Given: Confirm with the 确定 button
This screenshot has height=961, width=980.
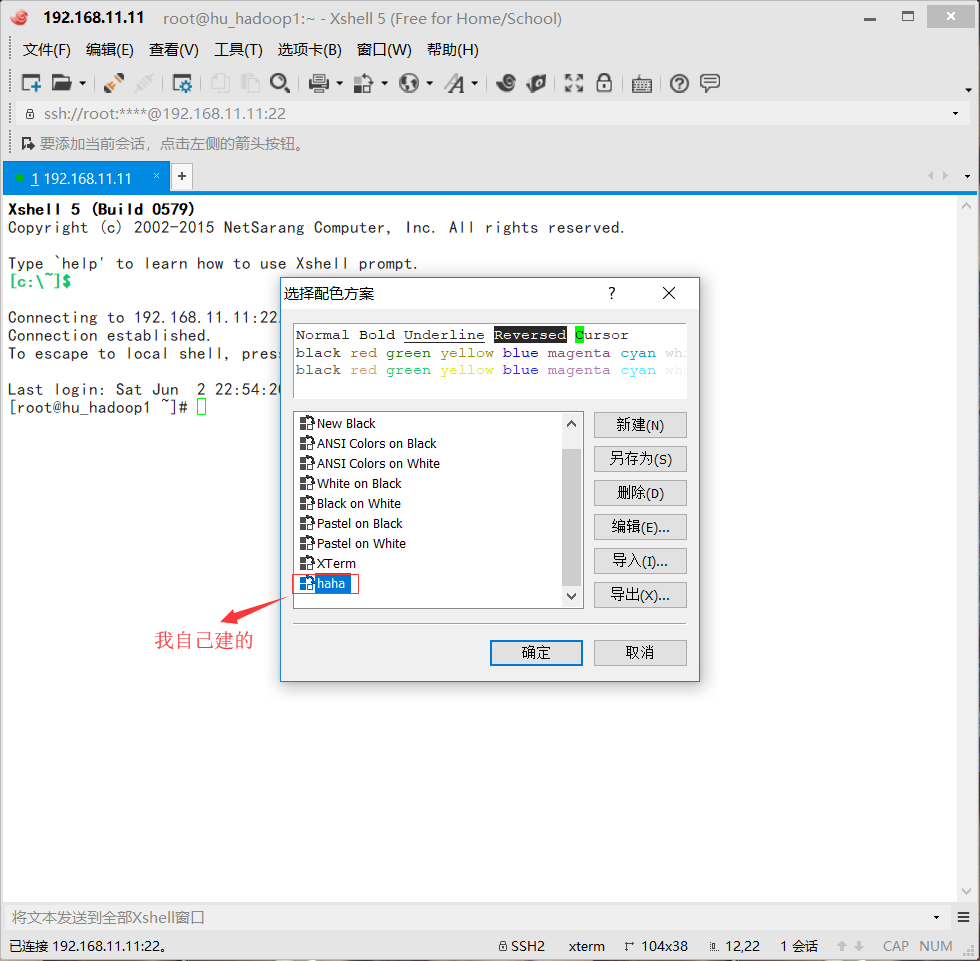Looking at the screenshot, I should pyautogui.click(x=536, y=652).
